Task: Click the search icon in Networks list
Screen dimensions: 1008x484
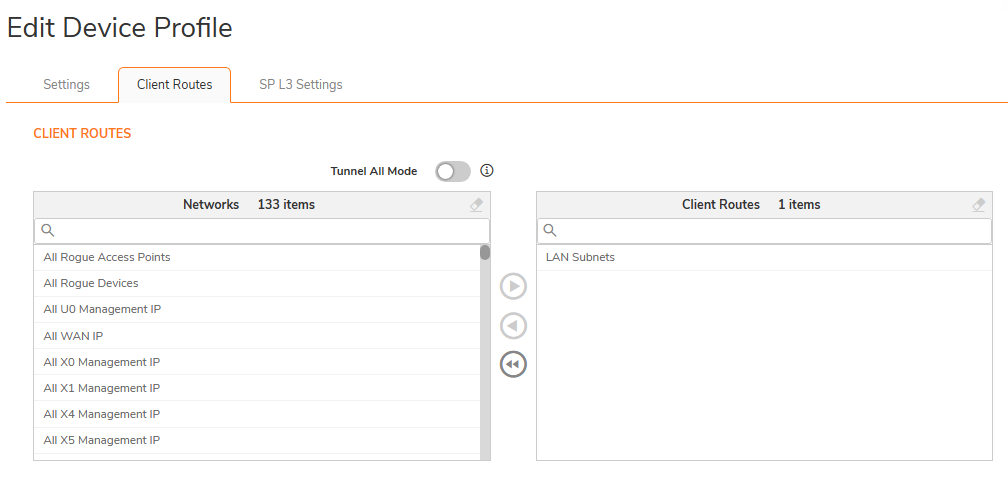Action: pyautogui.click(x=47, y=231)
